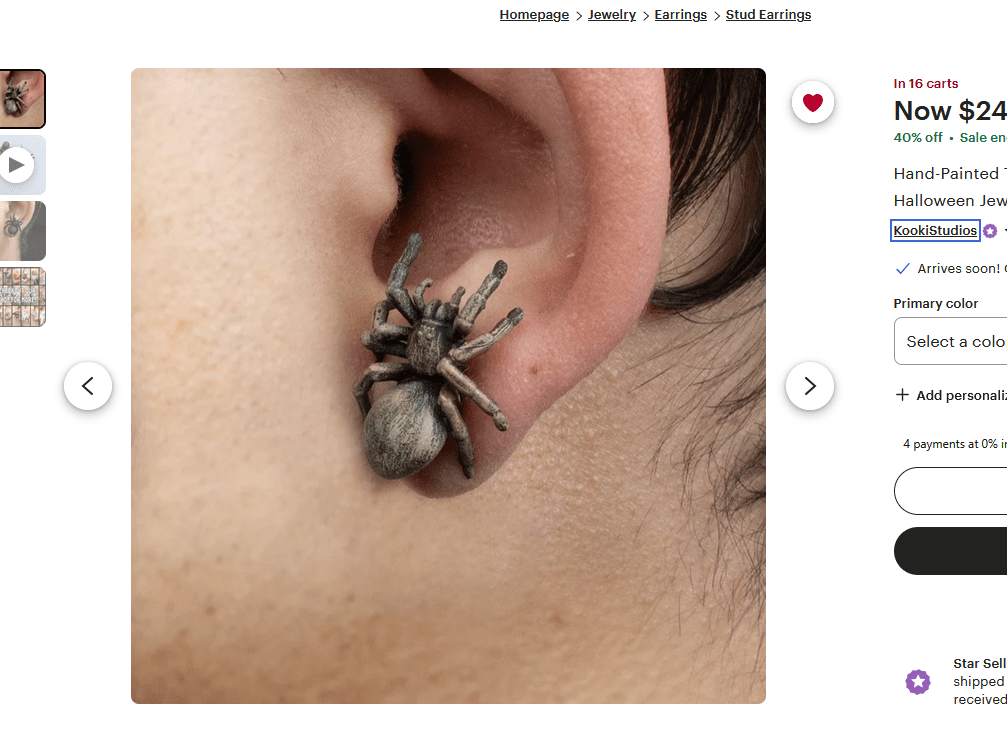The width and height of the screenshot is (1007, 733).
Task: Open the Earrings breadcrumb category
Action: (x=681, y=15)
